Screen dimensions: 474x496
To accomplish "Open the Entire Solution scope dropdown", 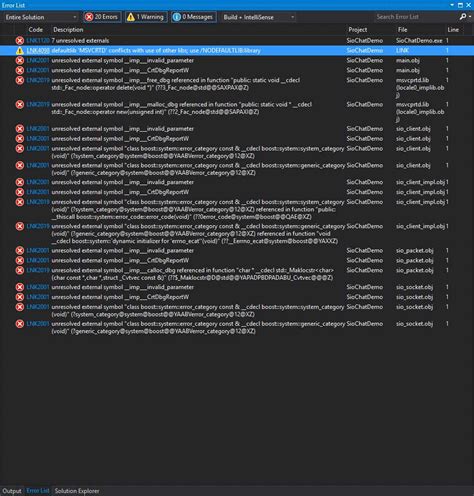I will pyautogui.click(x=41, y=17).
